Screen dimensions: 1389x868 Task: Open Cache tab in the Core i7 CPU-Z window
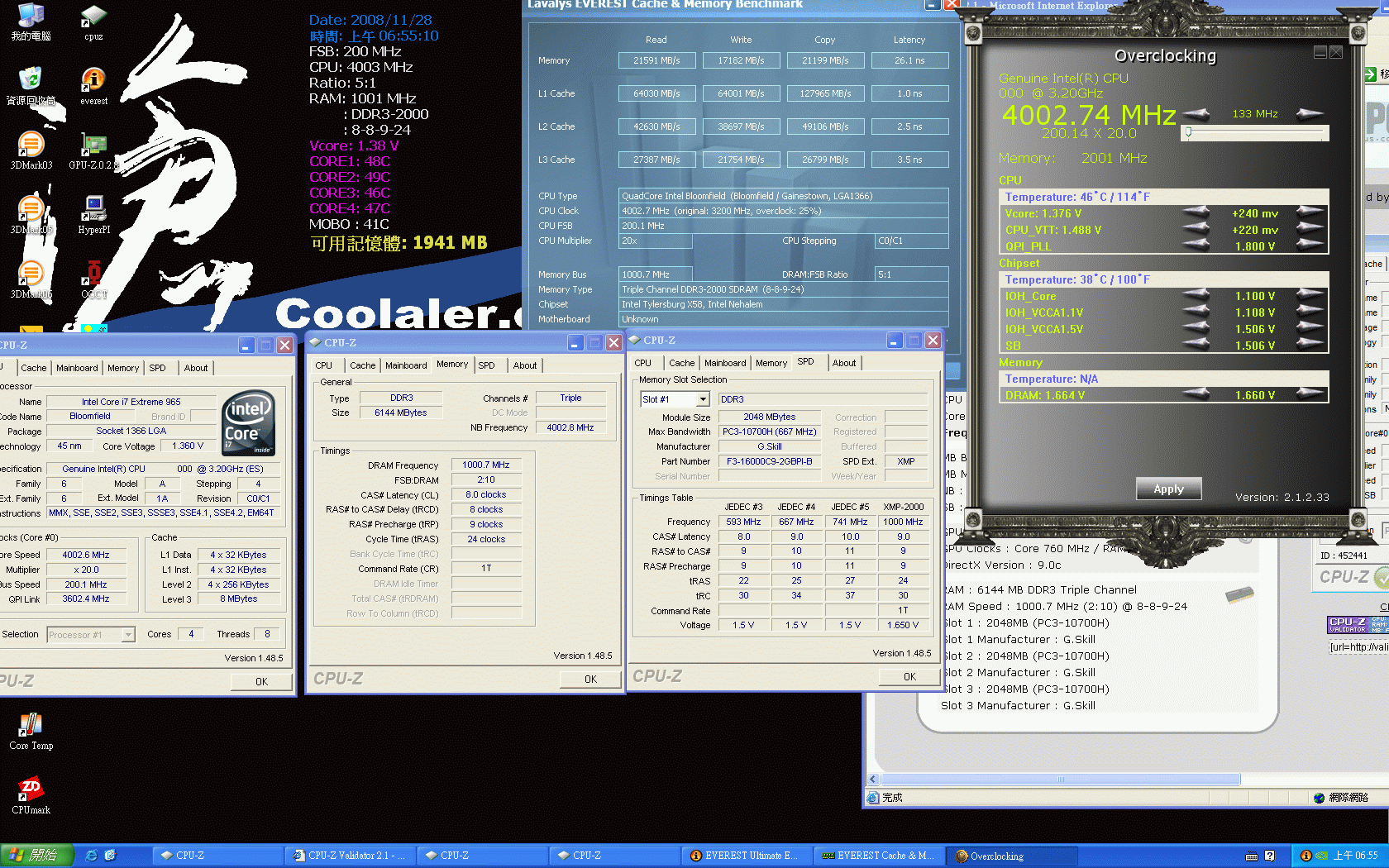click(34, 368)
